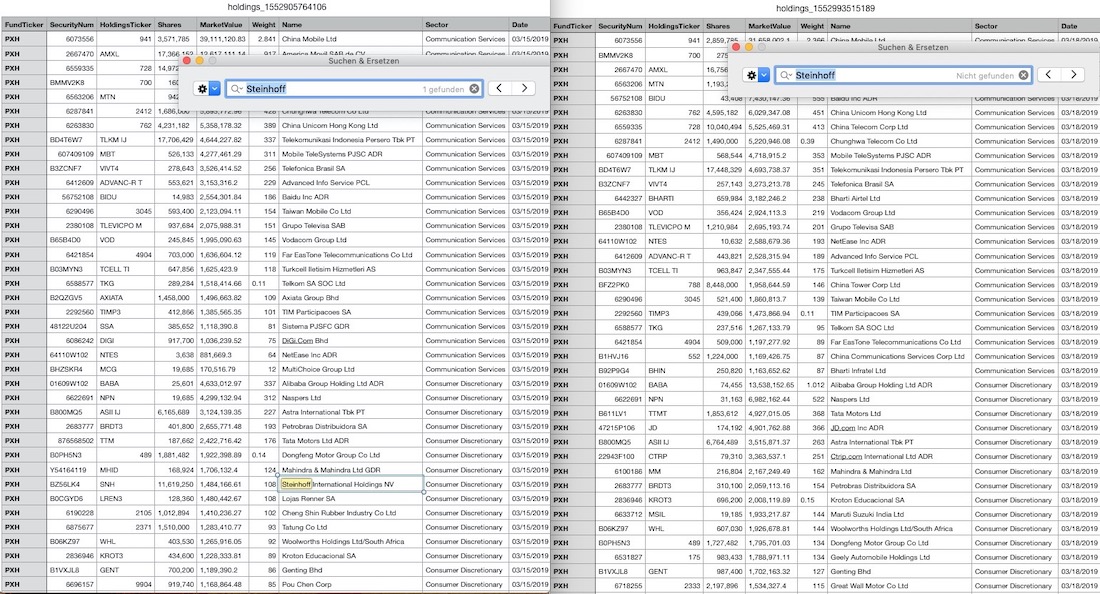
Task: Minimize the left Suchen & Ersetzen dialog
Action: (x=199, y=61)
